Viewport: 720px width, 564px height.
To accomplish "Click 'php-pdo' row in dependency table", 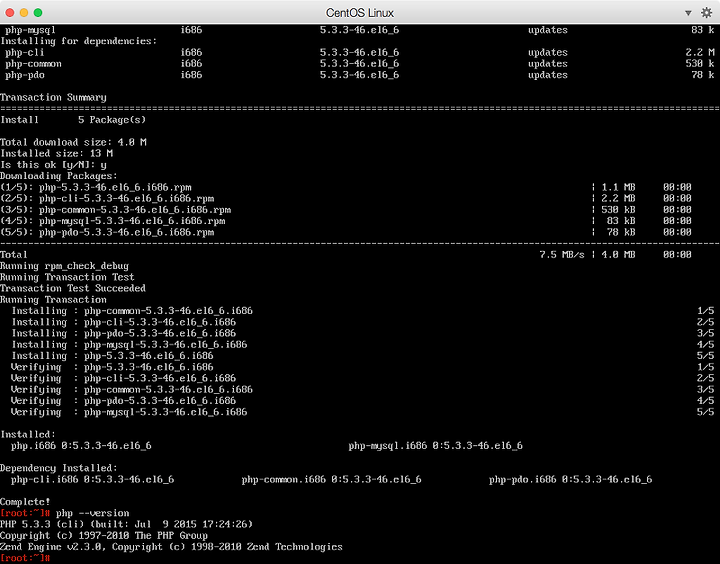I will (x=360, y=75).
